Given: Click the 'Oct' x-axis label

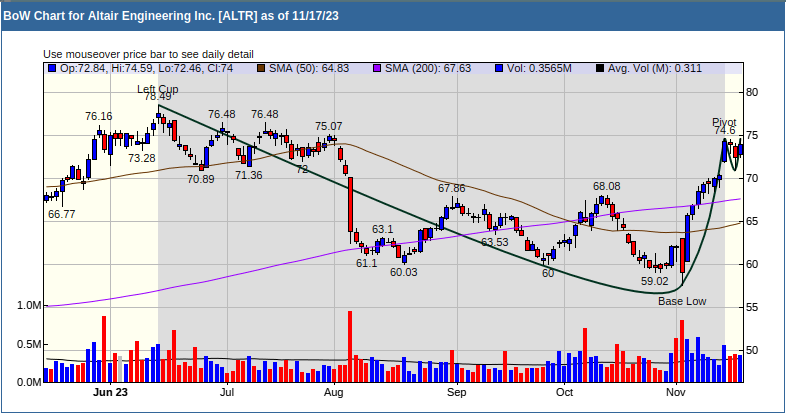Looking at the screenshot, I should (564, 392).
